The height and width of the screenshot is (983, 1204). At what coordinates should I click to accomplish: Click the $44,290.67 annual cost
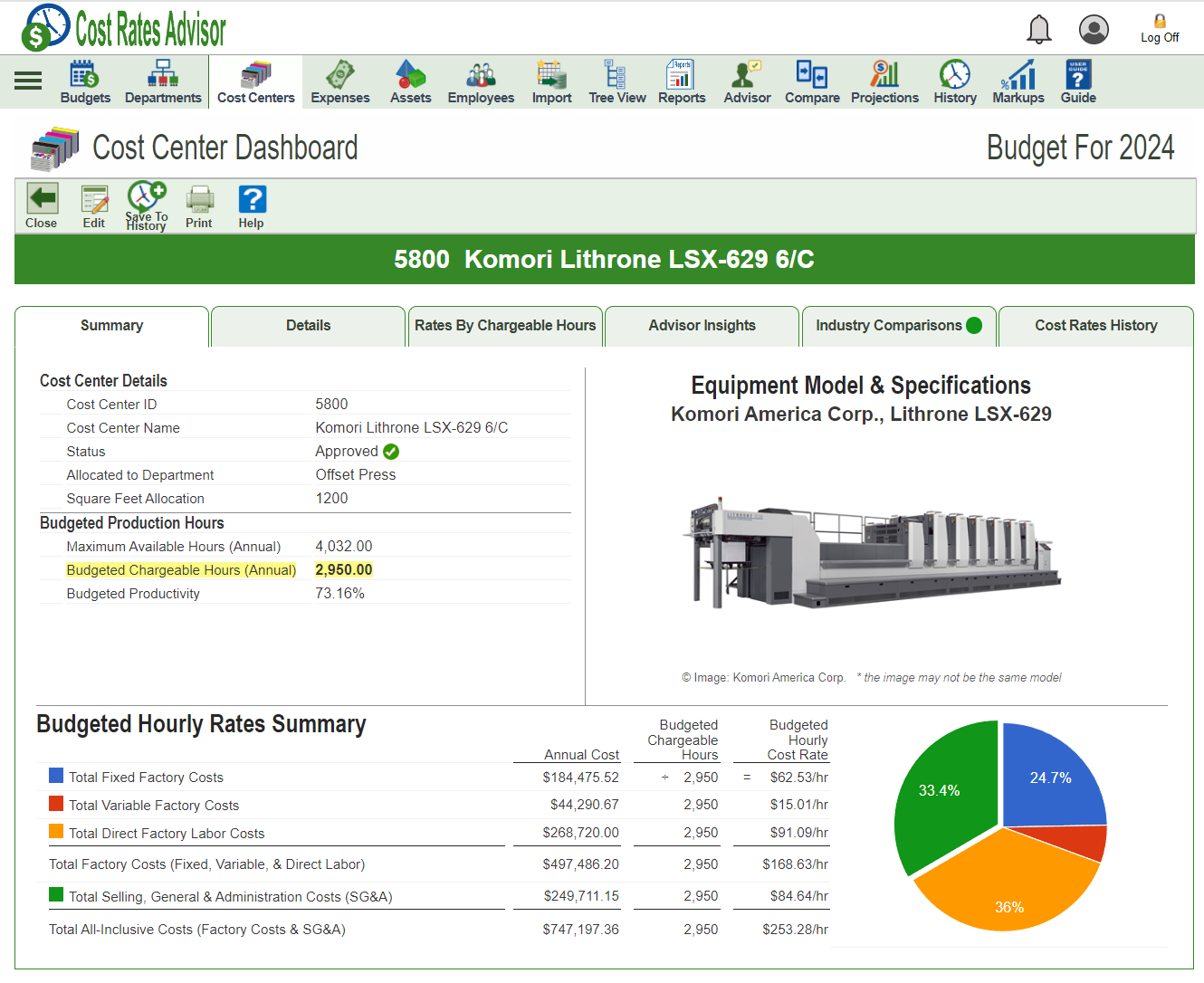point(585,806)
